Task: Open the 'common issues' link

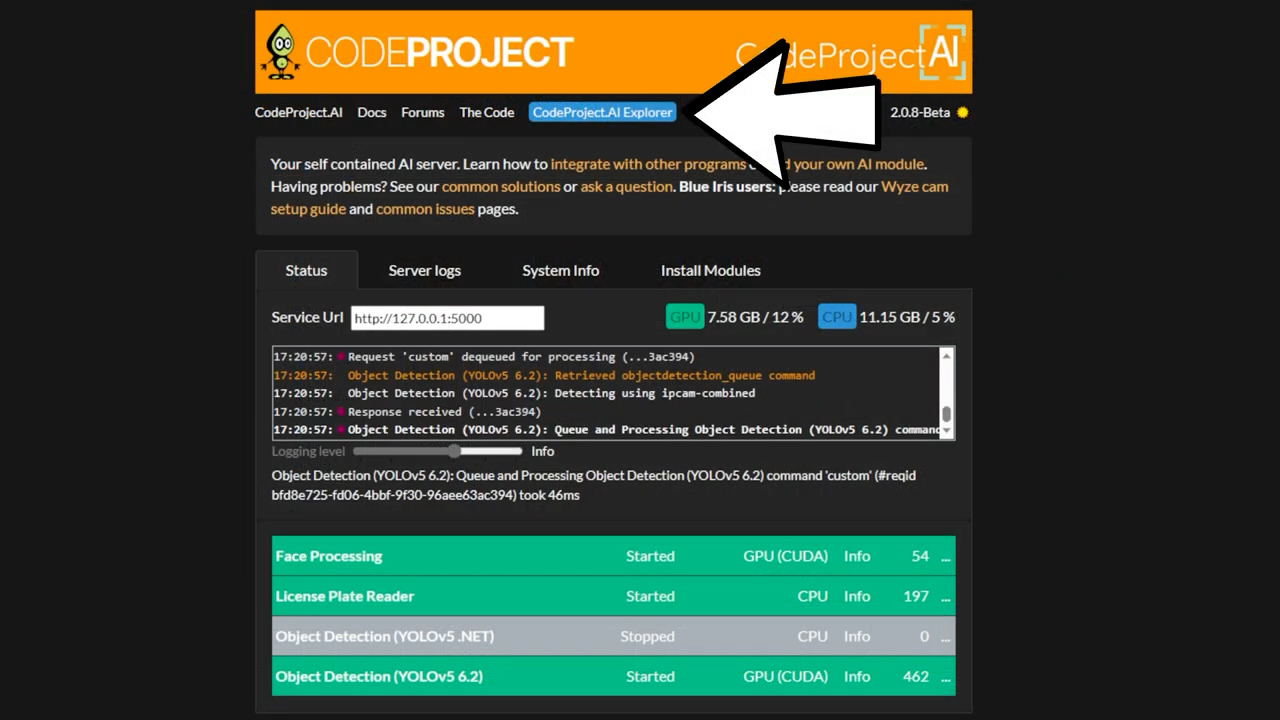Action: click(425, 209)
